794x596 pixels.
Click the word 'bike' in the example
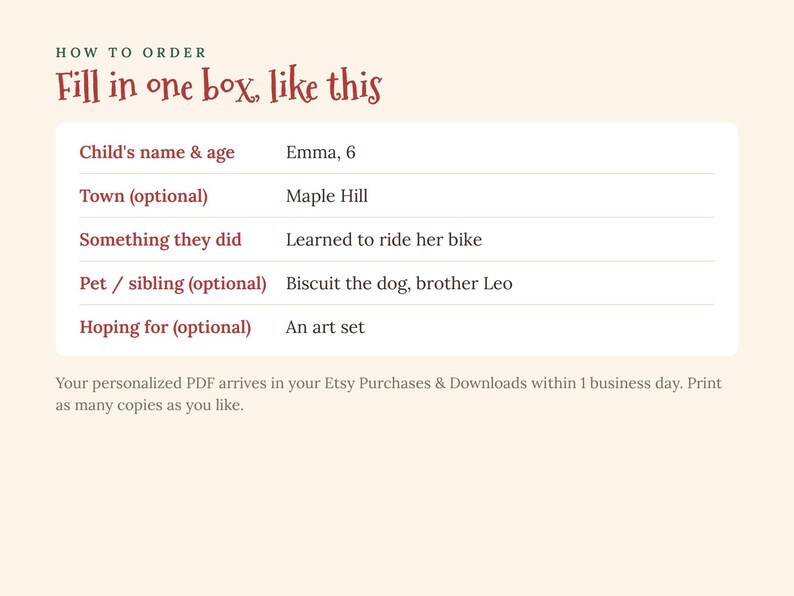465,240
